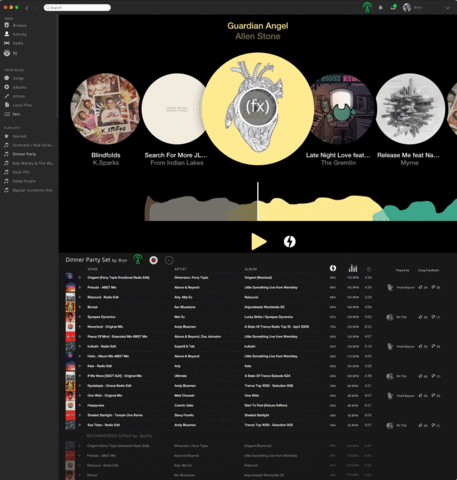Open Gramatik / Red Socks playlist
The width and height of the screenshot is (457, 480).
[33, 145]
